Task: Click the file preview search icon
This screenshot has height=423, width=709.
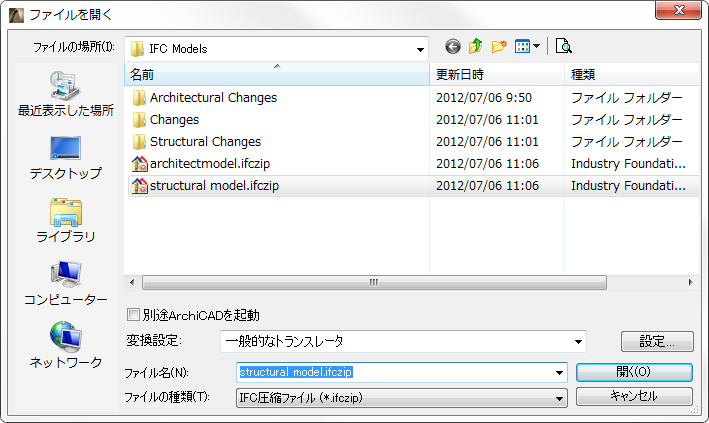Action: [563, 46]
